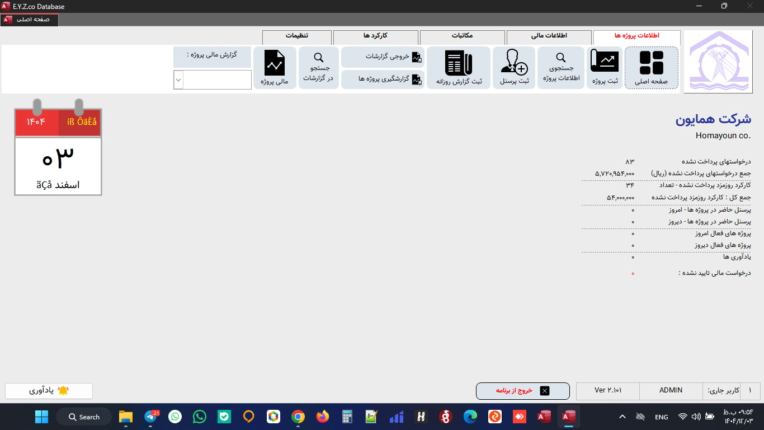Click the company logo image

[x=718, y=61]
